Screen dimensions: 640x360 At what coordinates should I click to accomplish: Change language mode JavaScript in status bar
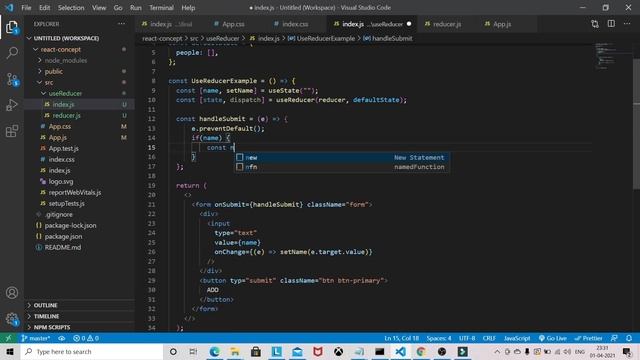point(517,338)
